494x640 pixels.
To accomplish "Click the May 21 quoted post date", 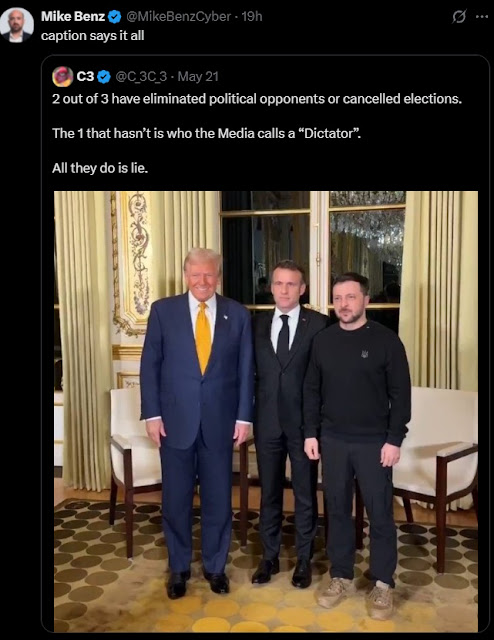I will tap(198, 76).
